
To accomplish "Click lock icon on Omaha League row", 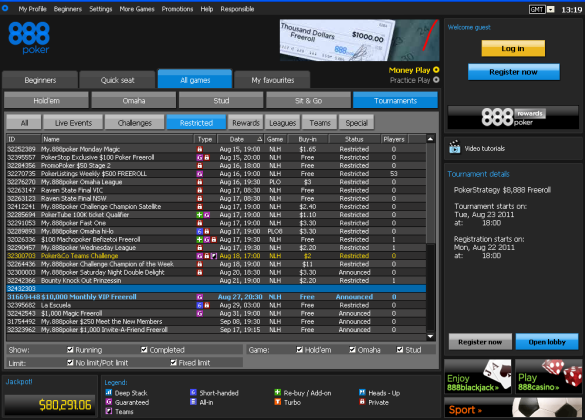I will click(x=200, y=182).
